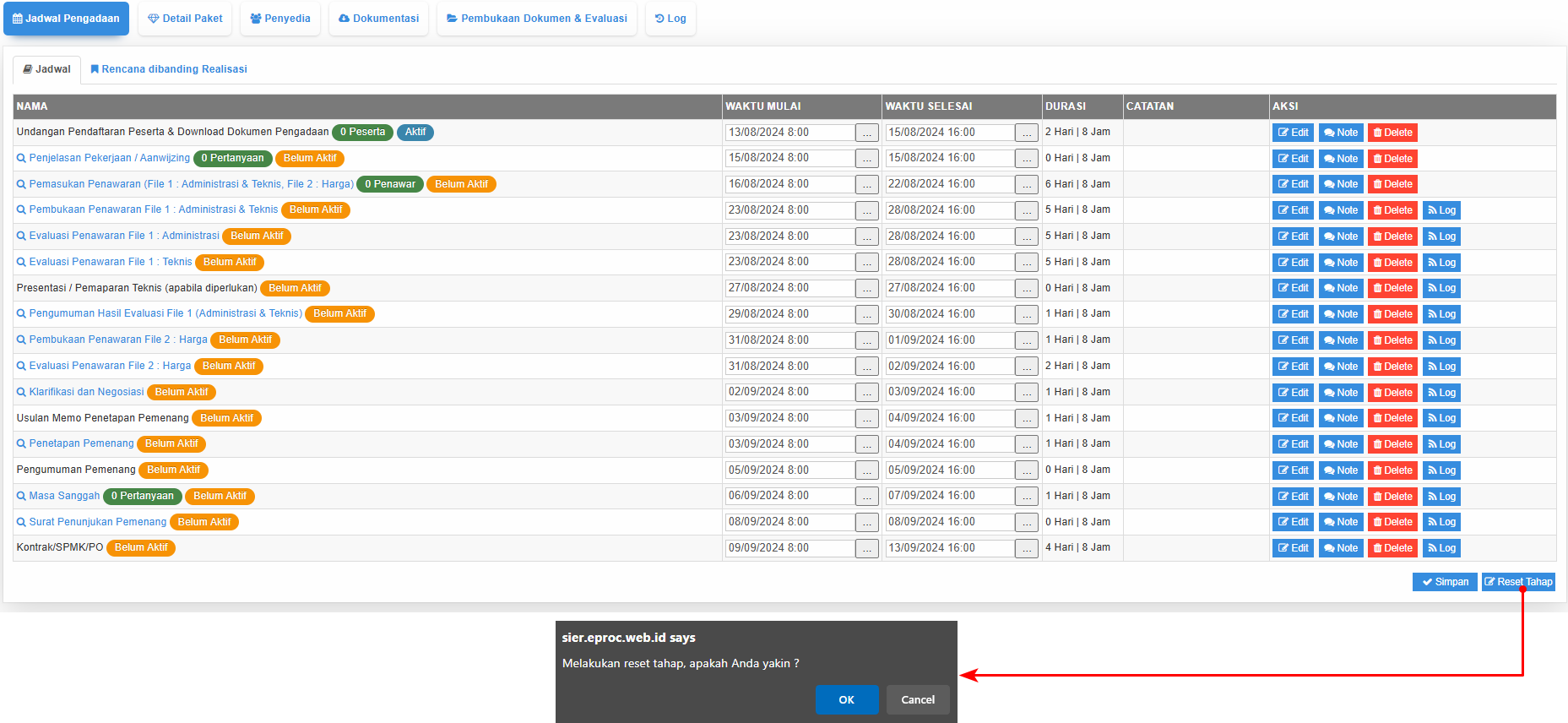Open the Log tab at top
Image resolution: width=1568 pixels, height=723 pixels.
[670, 19]
